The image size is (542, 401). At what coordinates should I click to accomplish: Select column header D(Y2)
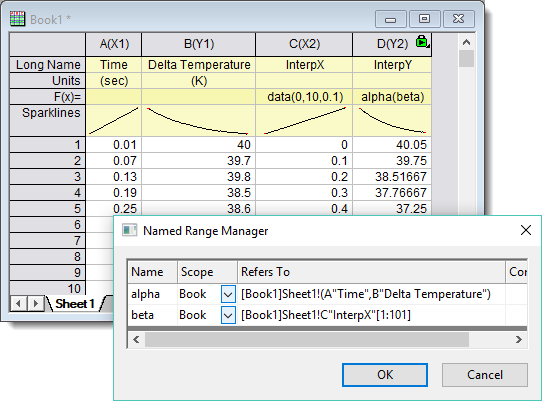coord(392,44)
